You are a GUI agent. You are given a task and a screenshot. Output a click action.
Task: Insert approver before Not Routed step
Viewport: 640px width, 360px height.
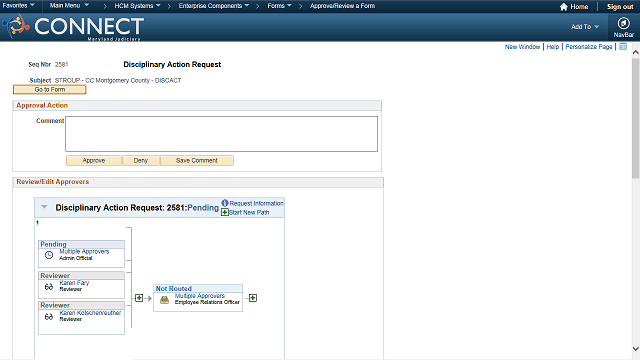click(x=139, y=298)
